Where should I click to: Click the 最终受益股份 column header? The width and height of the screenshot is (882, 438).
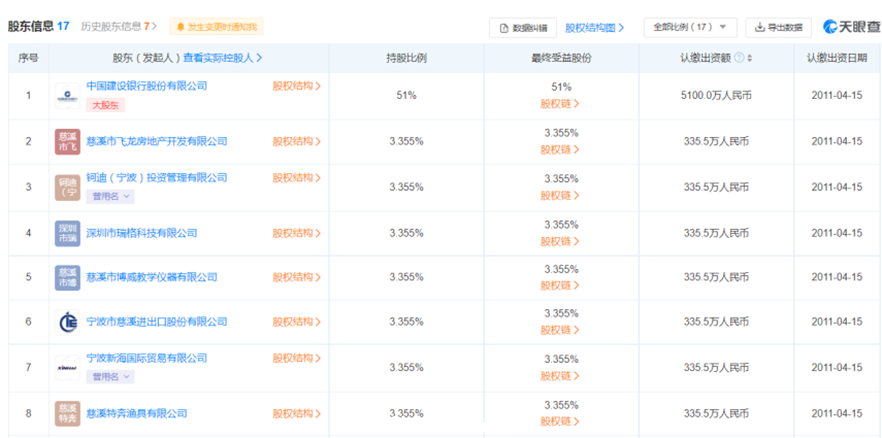tap(561, 58)
